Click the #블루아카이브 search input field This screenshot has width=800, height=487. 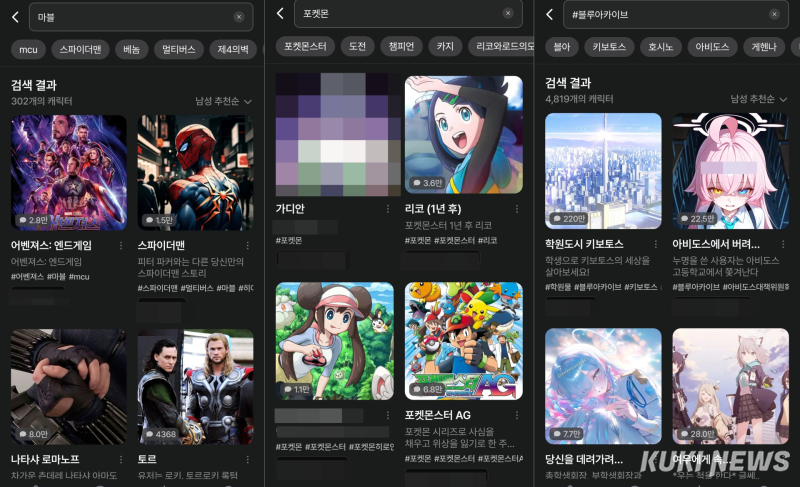tap(676, 14)
